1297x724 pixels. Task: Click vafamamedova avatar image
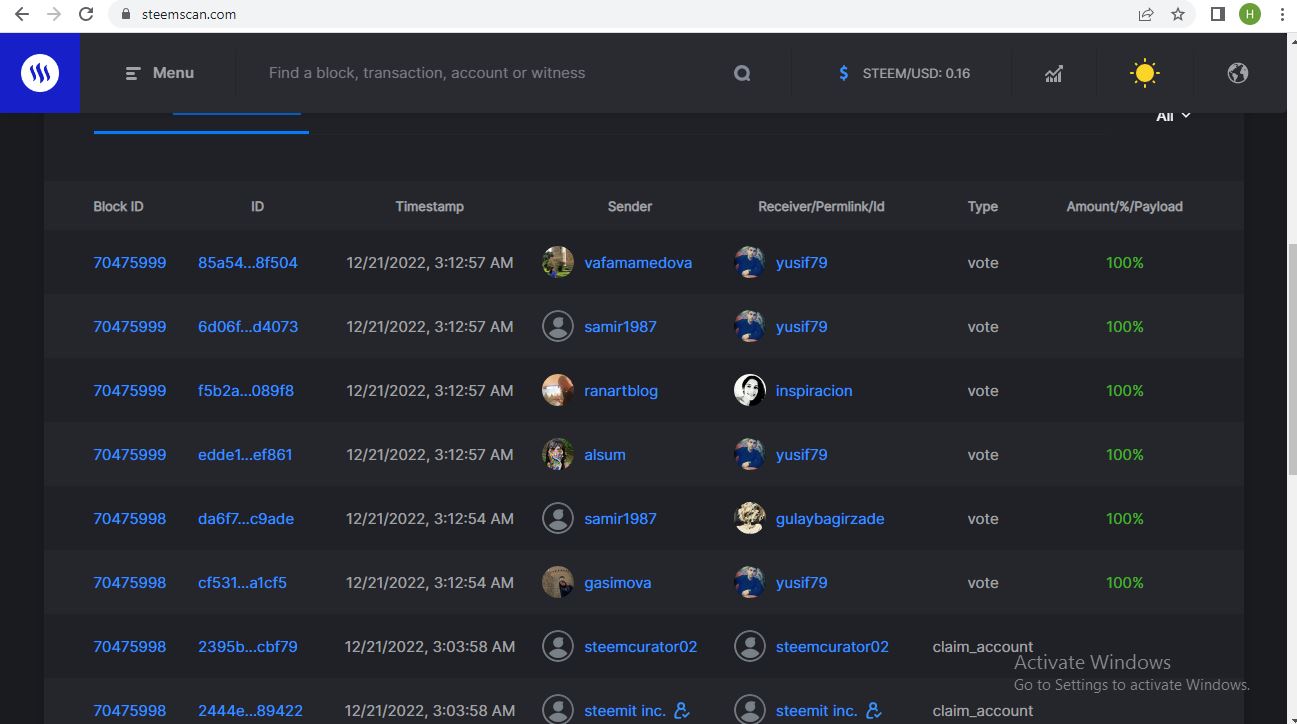point(558,262)
